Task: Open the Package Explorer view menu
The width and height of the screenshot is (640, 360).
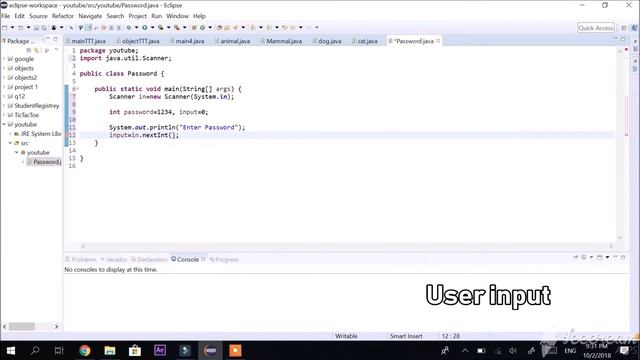Action: pos(56,50)
